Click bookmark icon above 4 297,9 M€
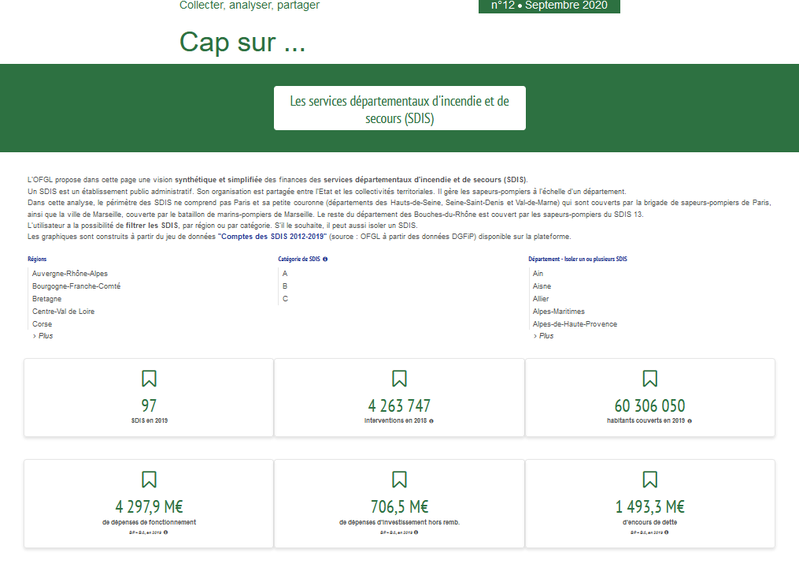Screen dimensions: 799x564 (x=149, y=479)
